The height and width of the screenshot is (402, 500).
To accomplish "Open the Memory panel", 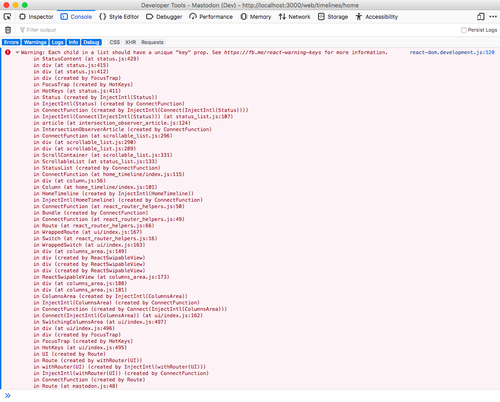I will [256, 17].
